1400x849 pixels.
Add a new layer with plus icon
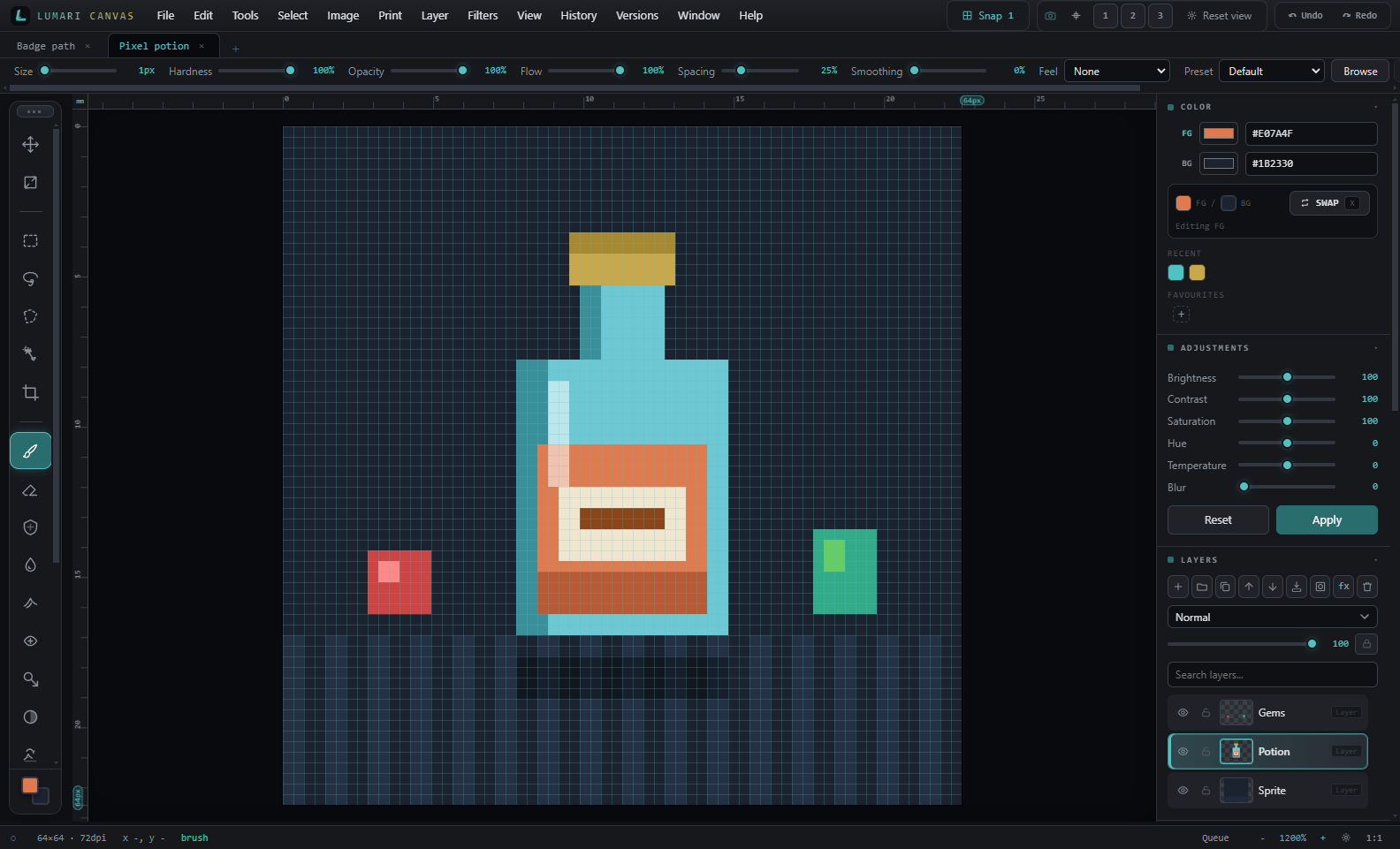pyautogui.click(x=1177, y=587)
